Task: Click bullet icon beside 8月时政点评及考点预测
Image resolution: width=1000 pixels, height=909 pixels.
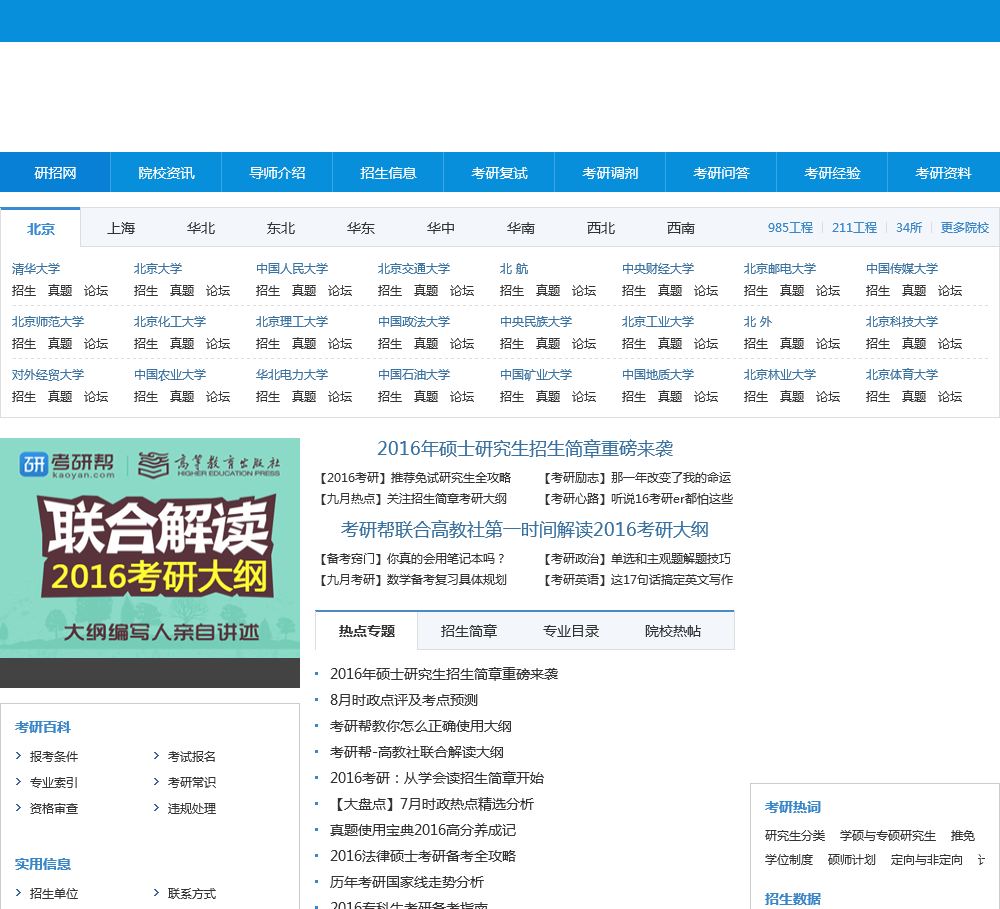Action: 317,700
